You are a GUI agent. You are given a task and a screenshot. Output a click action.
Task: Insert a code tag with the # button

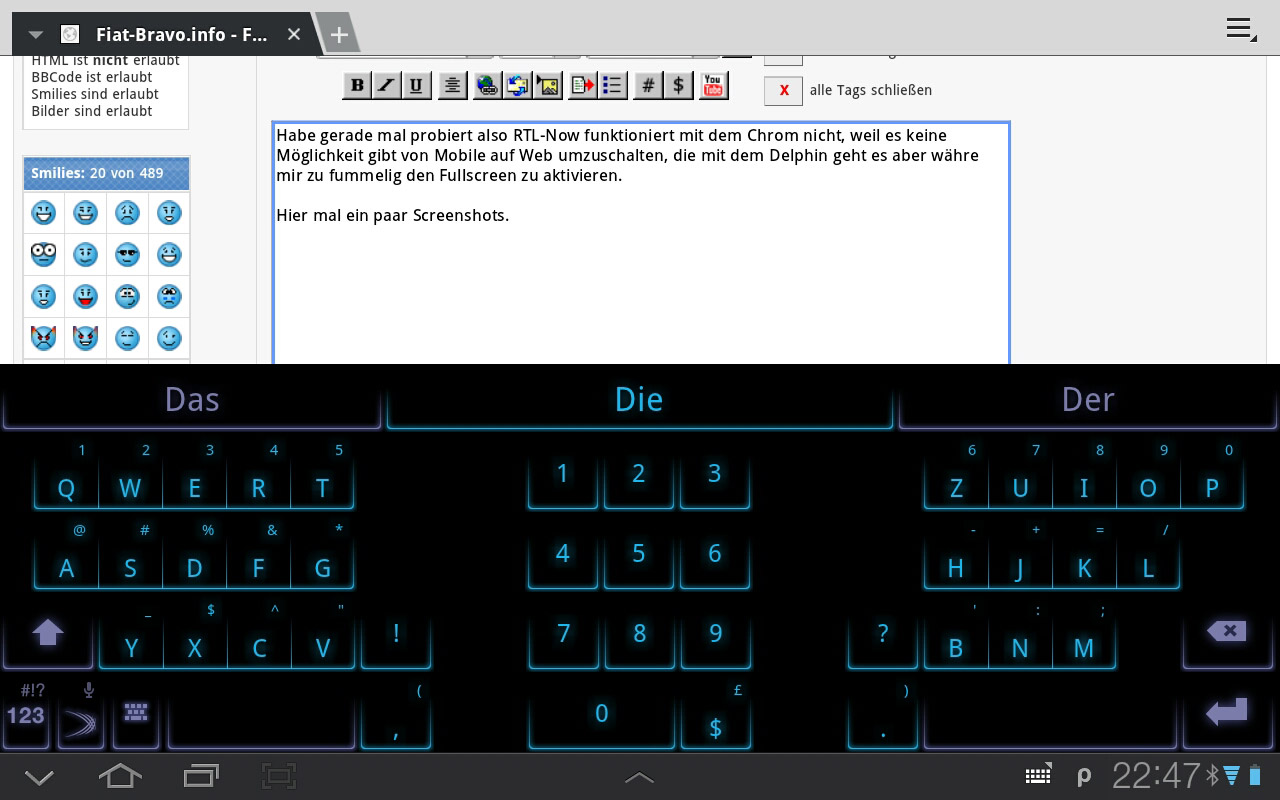[648, 86]
